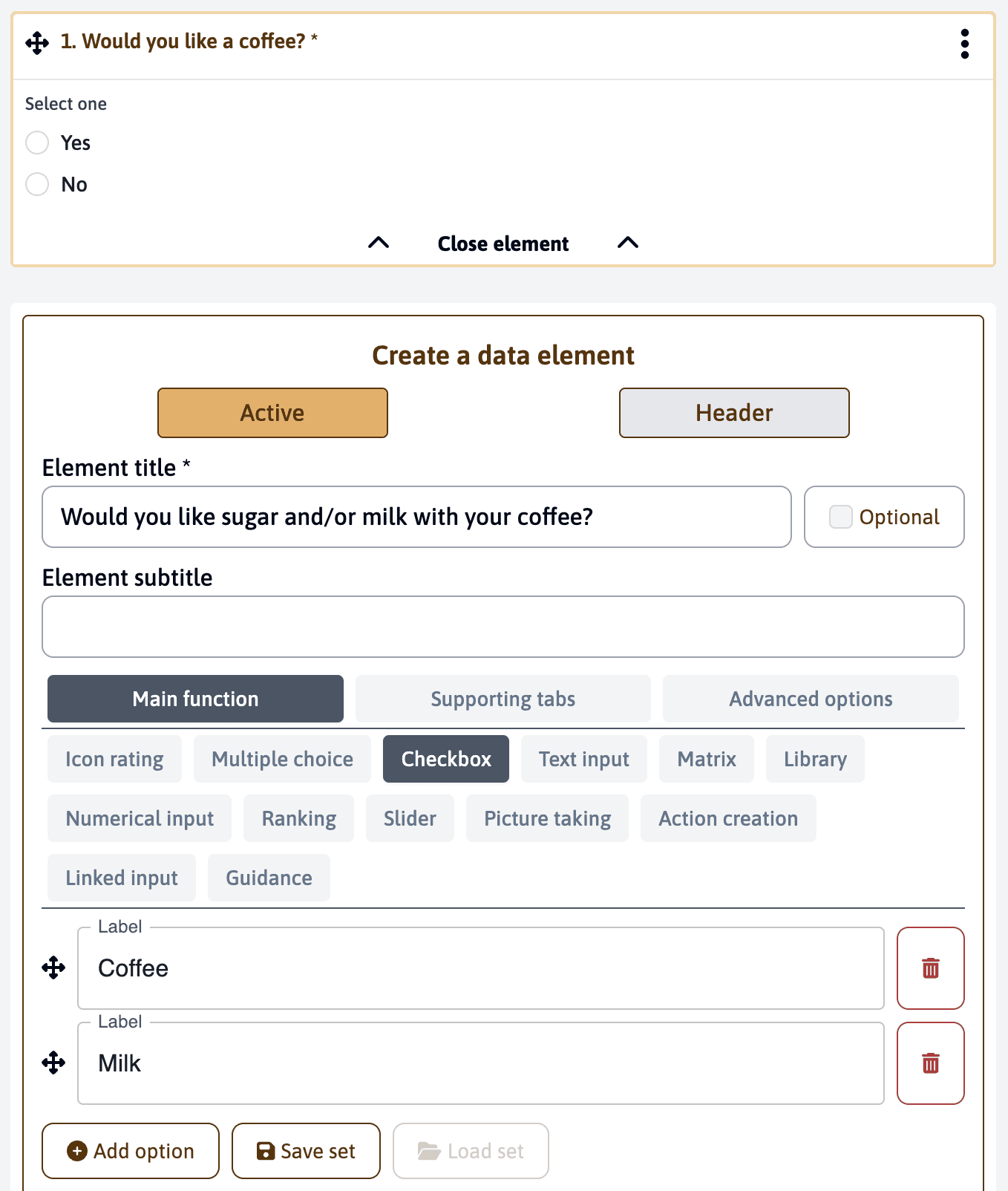
Task: Collapse question via Close element
Action: point(503,244)
